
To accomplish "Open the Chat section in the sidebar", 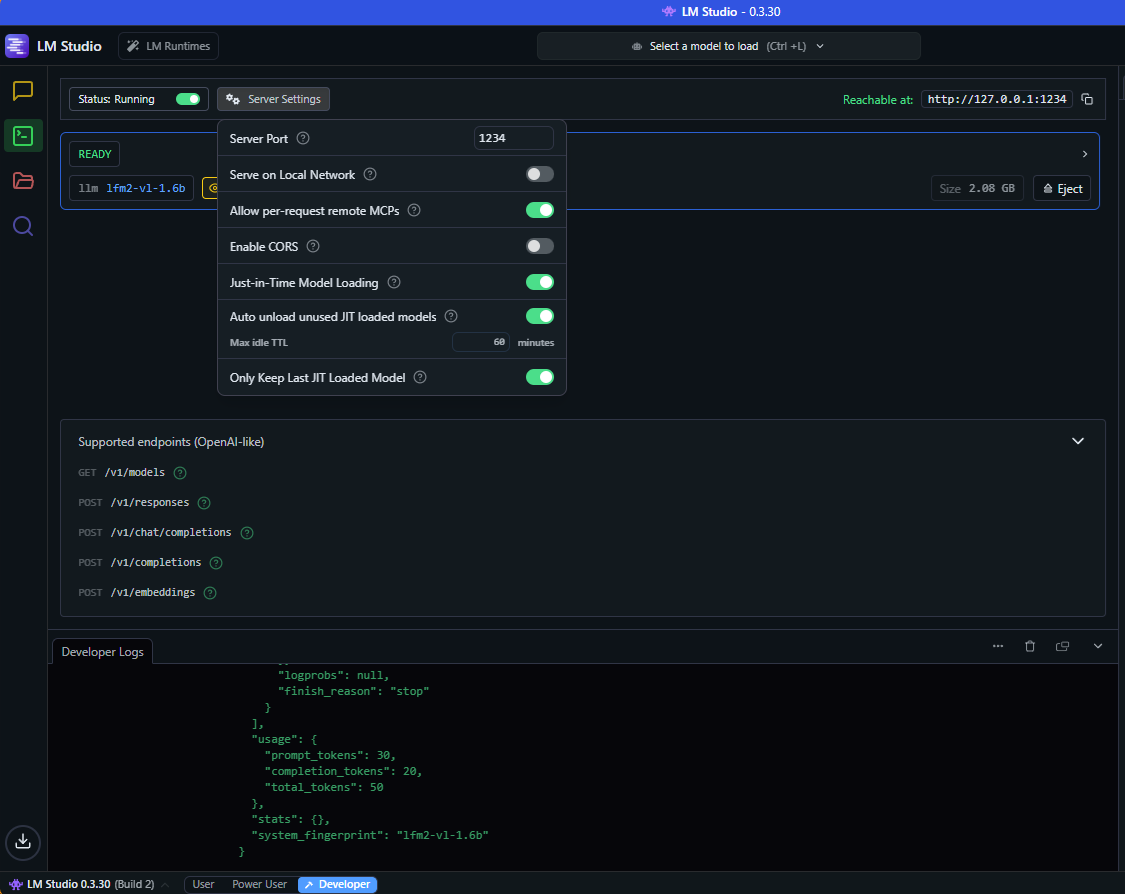I will point(23,91).
